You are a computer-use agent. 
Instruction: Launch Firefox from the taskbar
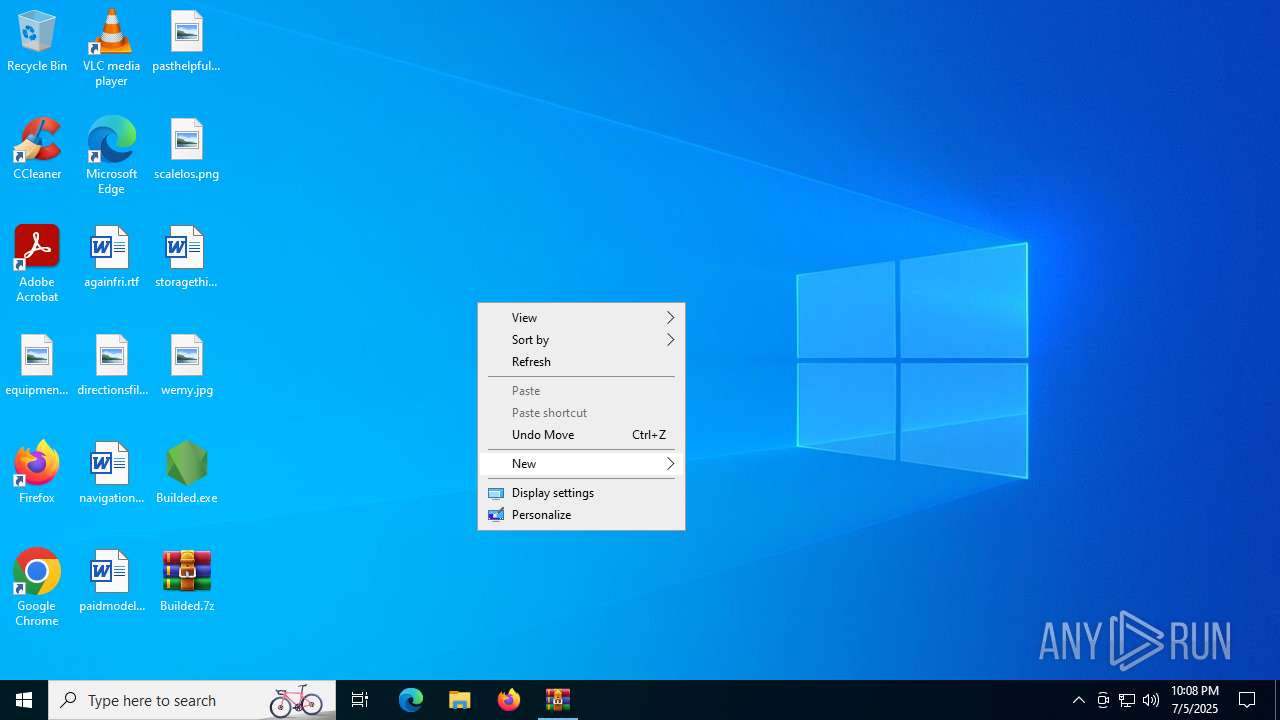(509, 700)
